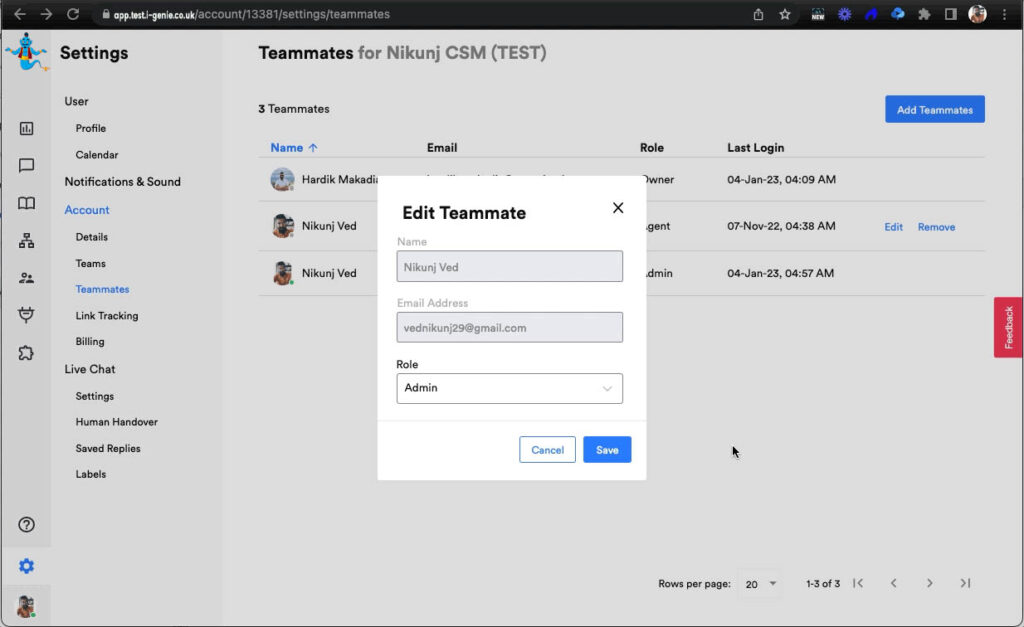Open the plug icon in sidebar

[x=27, y=315]
